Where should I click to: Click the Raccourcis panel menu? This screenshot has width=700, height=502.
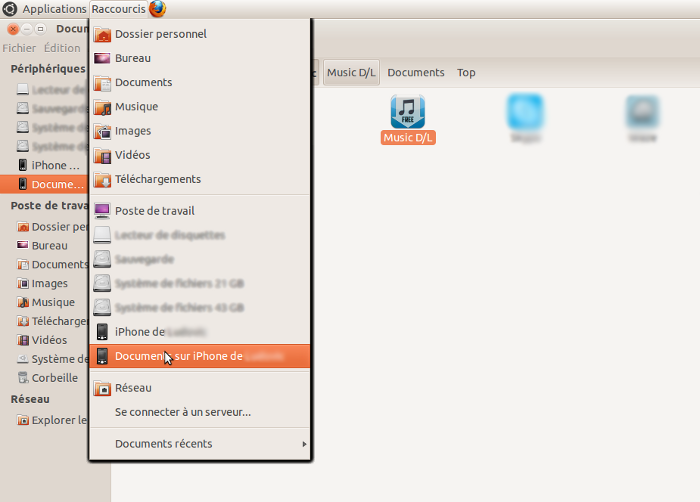[x=119, y=9]
